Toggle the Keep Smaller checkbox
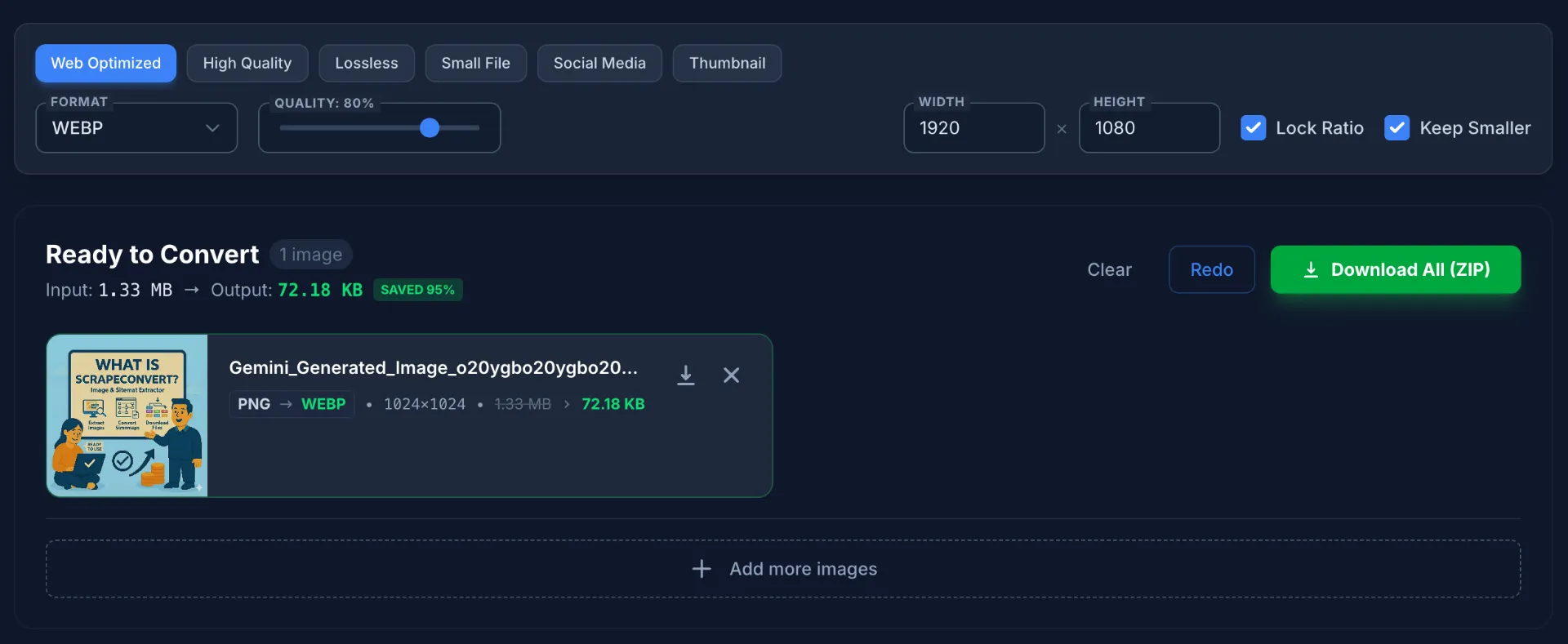 [1396, 128]
